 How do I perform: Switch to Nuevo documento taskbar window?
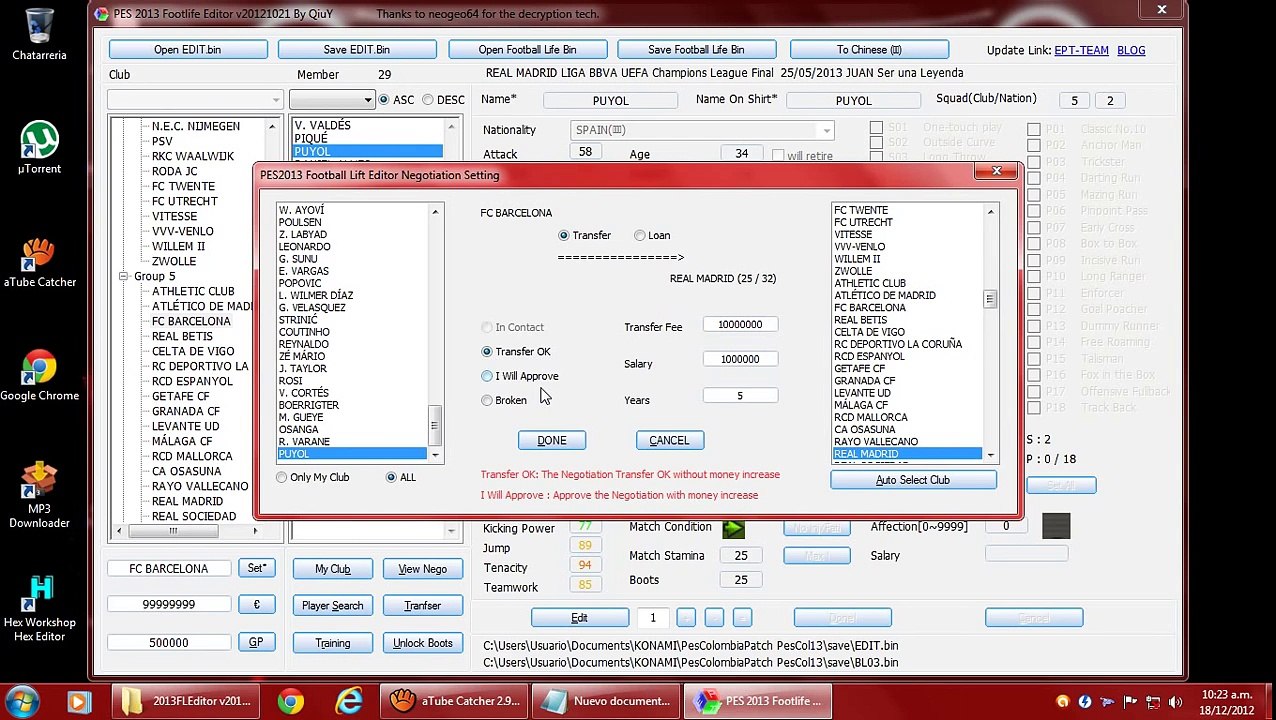coord(604,701)
